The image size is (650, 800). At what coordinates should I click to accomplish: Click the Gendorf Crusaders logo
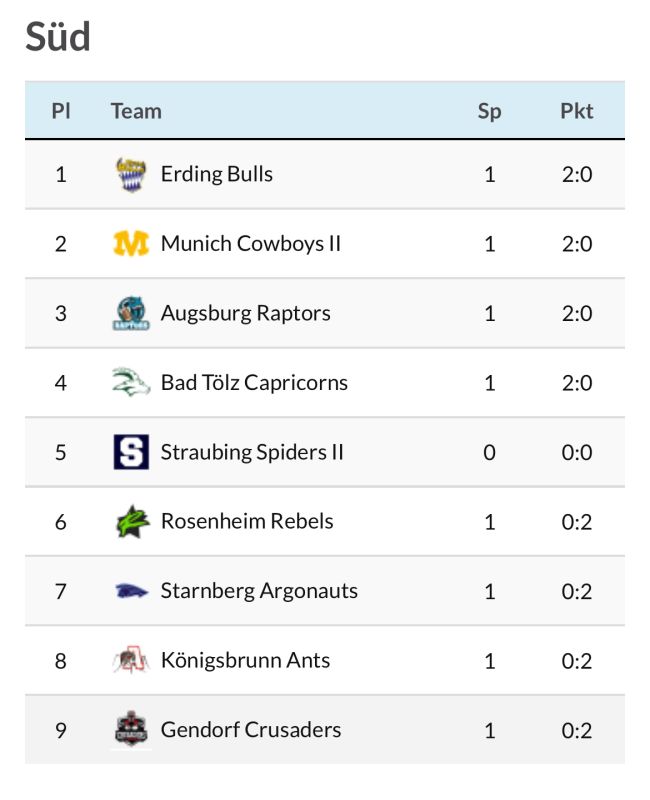(131, 729)
